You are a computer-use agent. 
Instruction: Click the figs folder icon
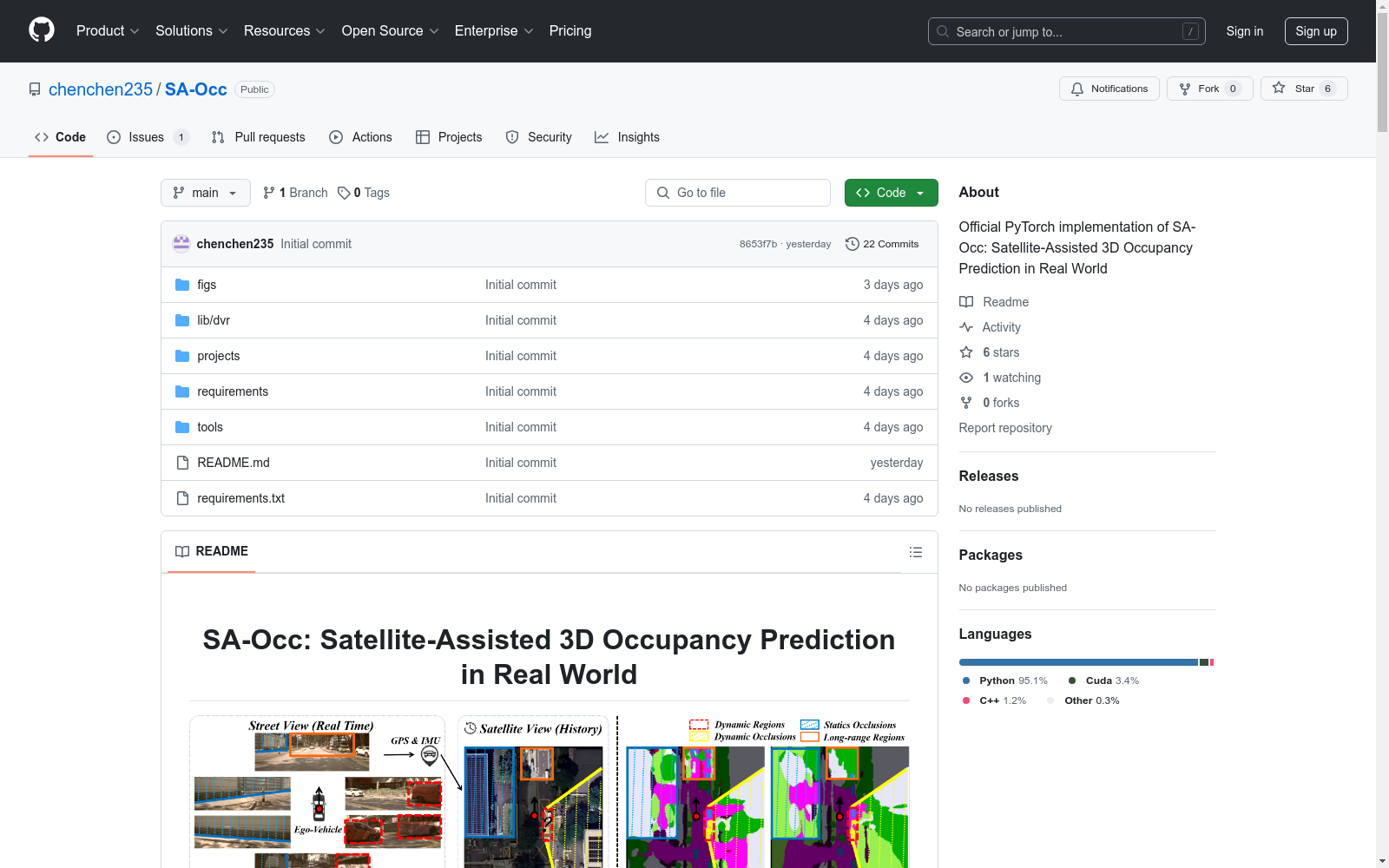(182, 285)
